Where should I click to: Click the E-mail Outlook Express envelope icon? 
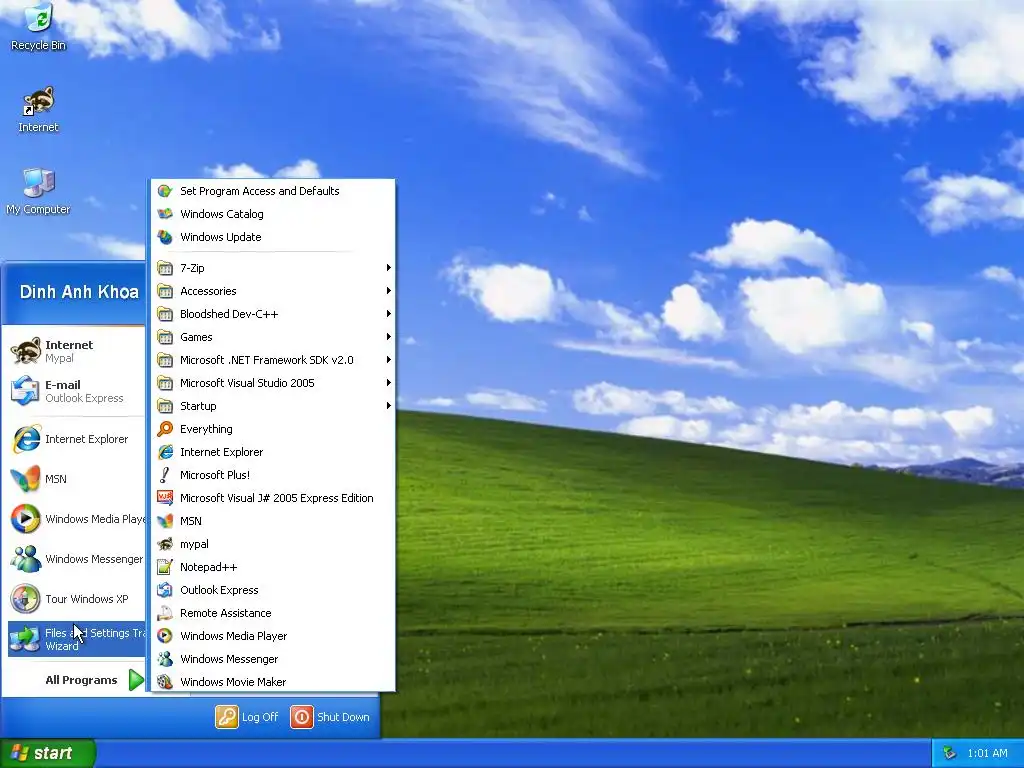[x=25, y=391]
